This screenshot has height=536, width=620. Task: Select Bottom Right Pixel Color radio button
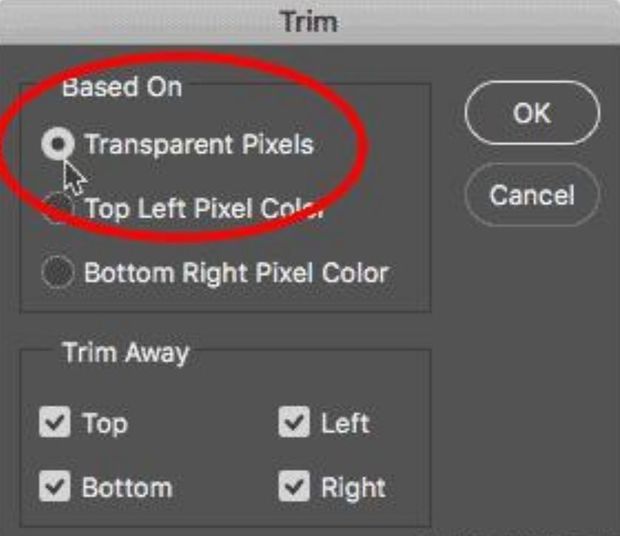click(x=59, y=272)
